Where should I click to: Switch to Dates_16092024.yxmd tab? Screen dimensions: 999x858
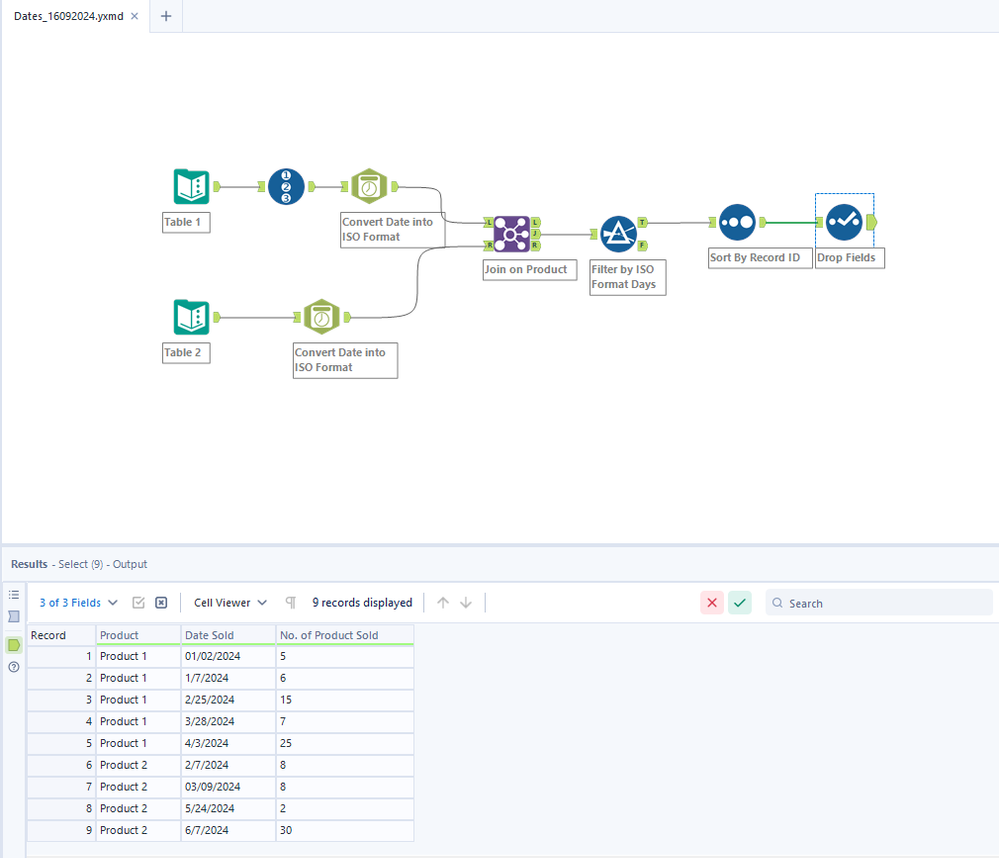point(69,16)
